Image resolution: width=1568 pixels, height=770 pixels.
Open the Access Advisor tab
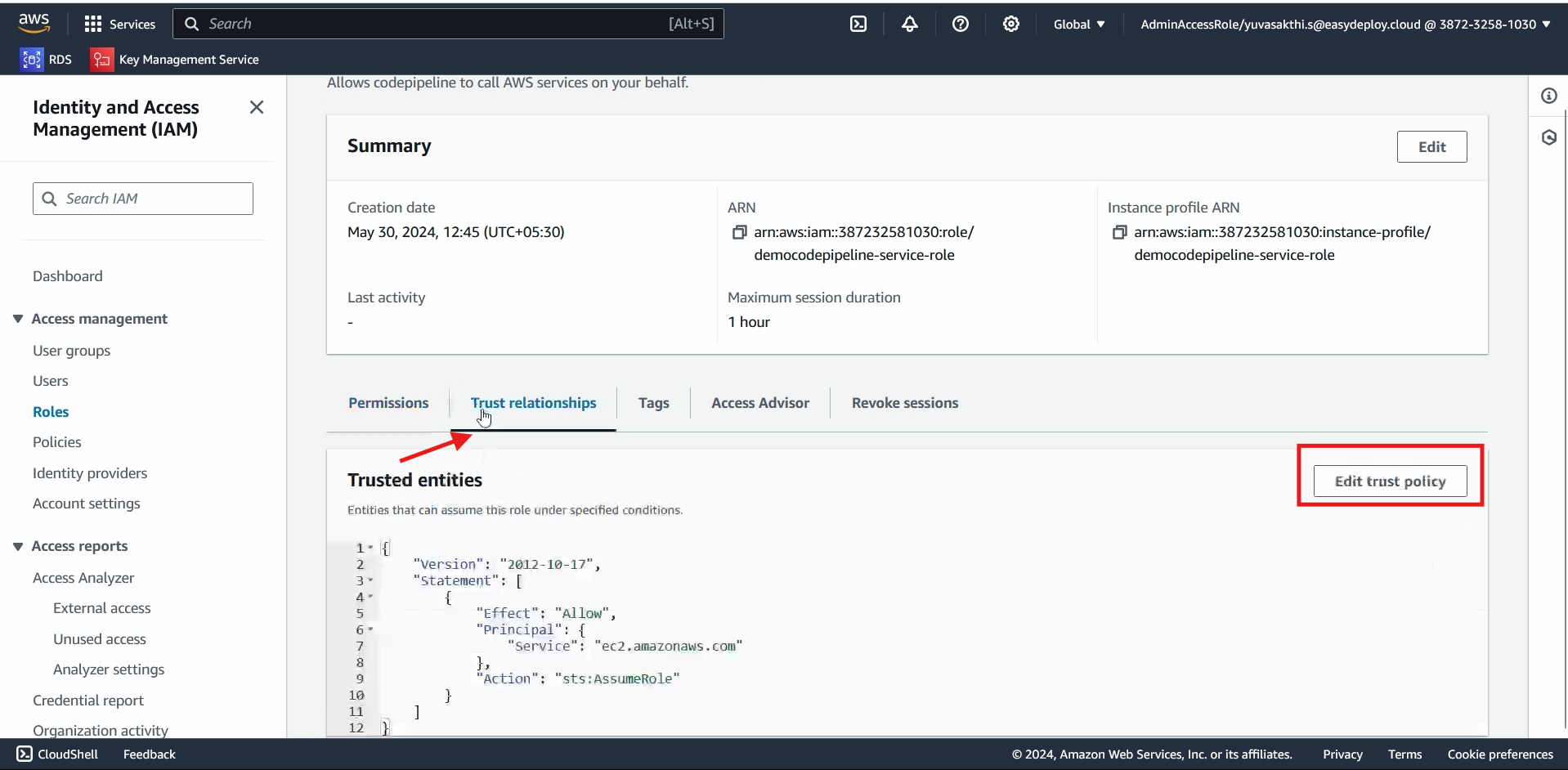pos(760,403)
